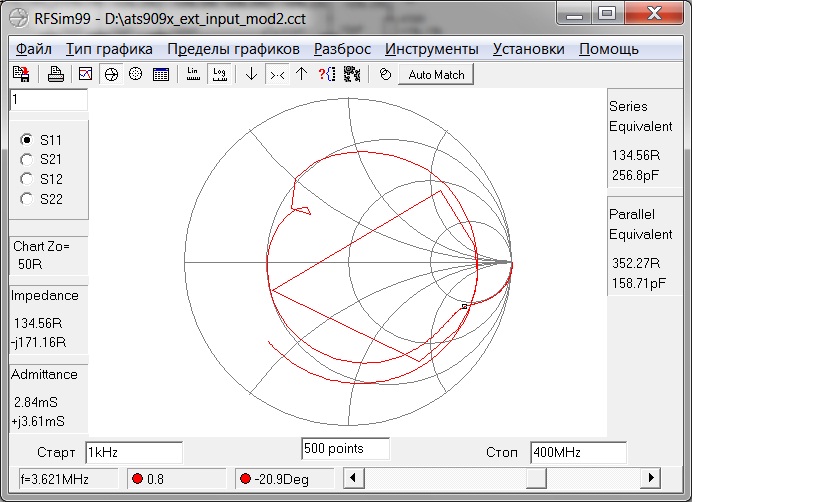Click the small circle icon beside Auto Match

coord(385,74)
